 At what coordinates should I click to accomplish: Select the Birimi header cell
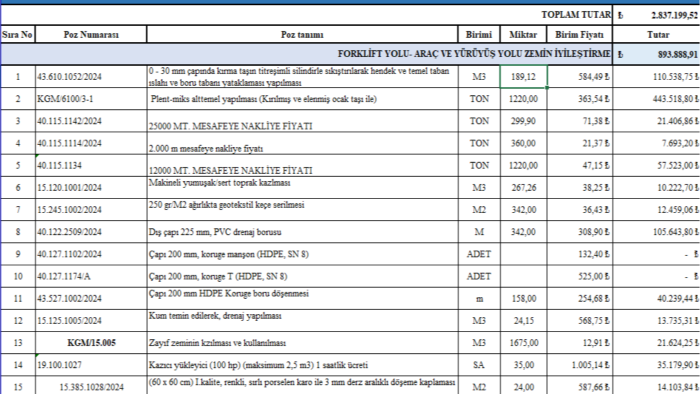tap(479, 34)
